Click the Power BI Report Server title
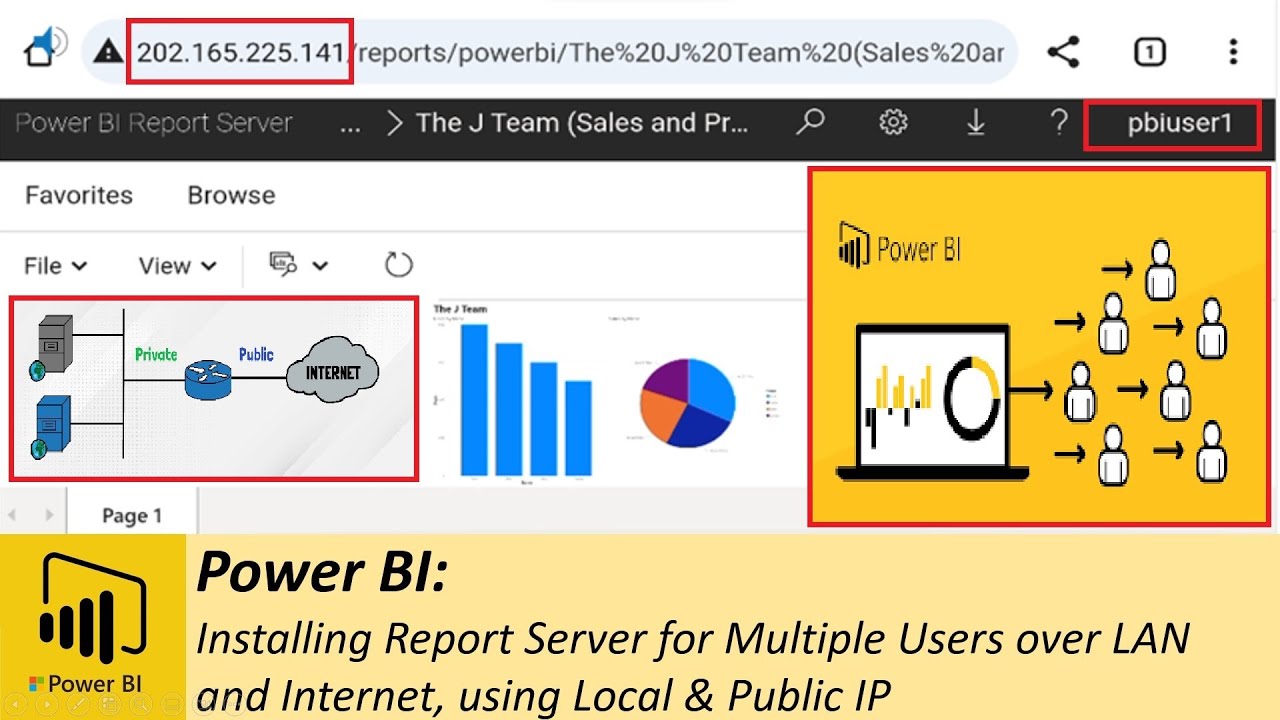The image size is (1280, 720). (x=154, y=123)
